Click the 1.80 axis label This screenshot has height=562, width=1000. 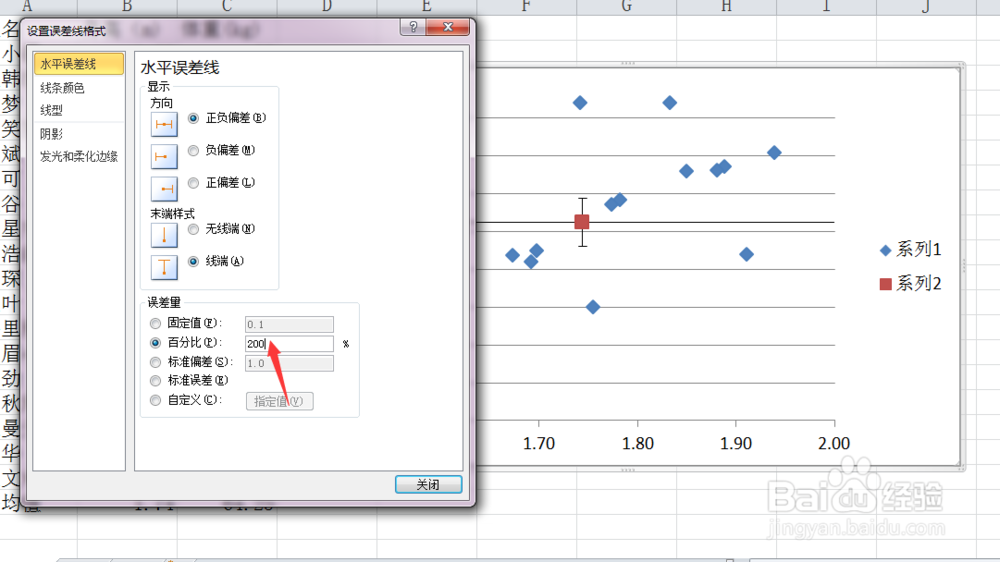pos(638,443)
